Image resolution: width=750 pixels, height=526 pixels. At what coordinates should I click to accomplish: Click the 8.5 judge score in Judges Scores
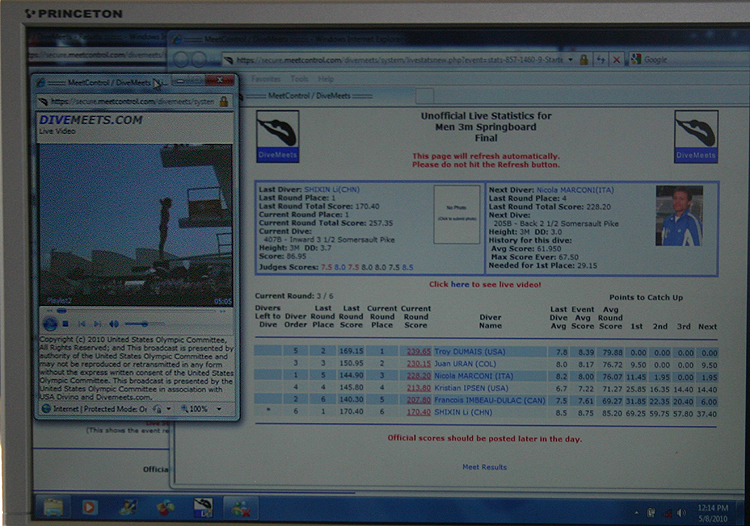click(408, 267)
